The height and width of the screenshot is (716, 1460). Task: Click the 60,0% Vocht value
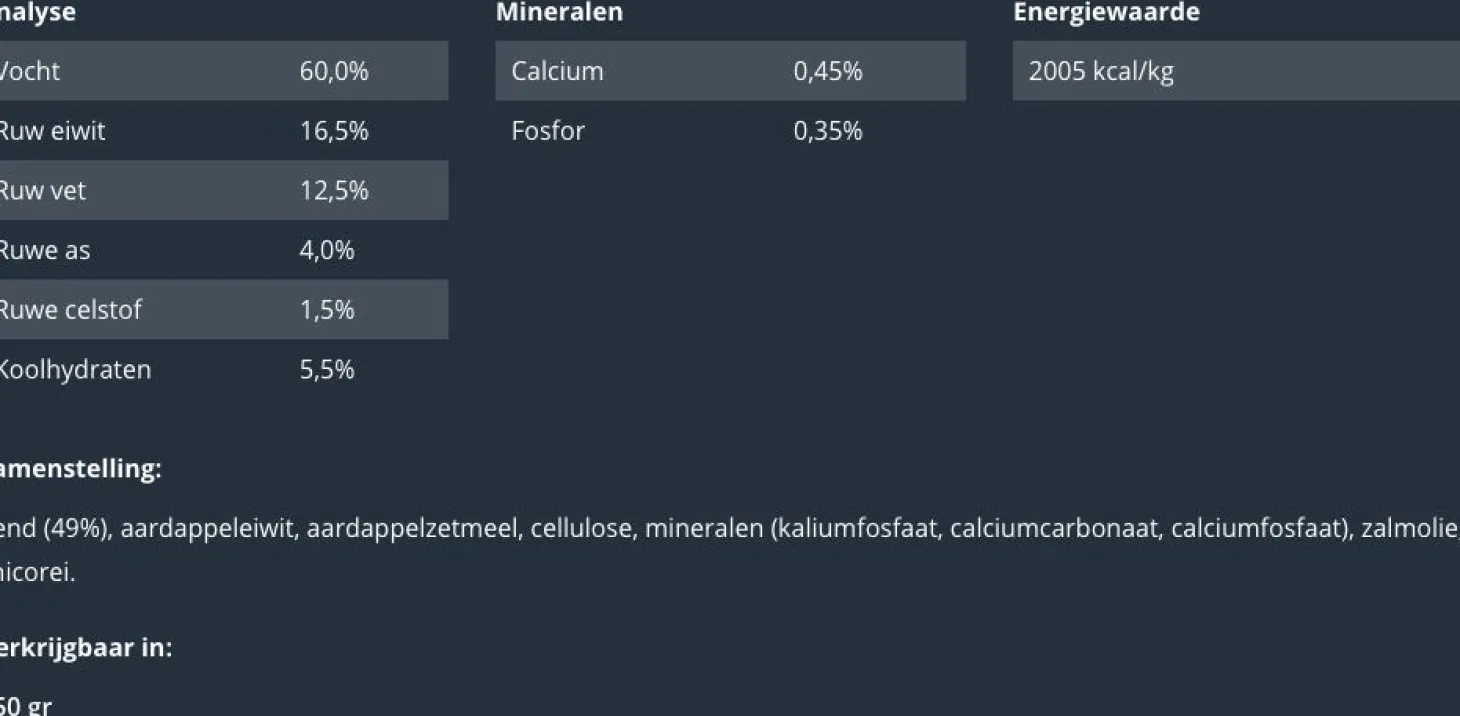334,71
